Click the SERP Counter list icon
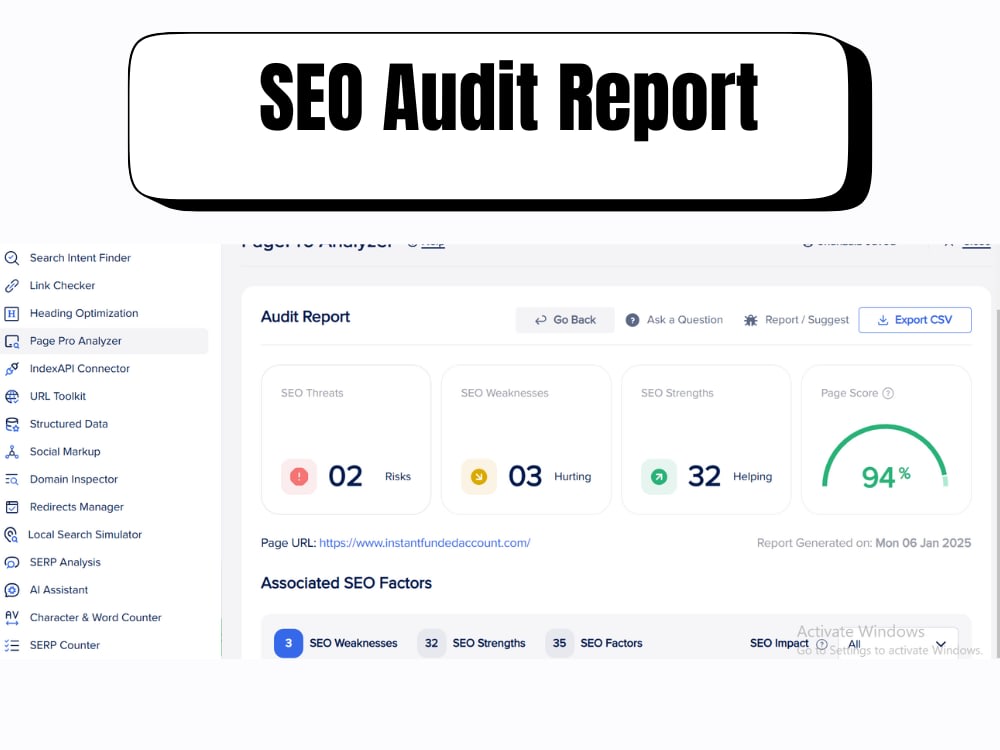 coord(11,645)
